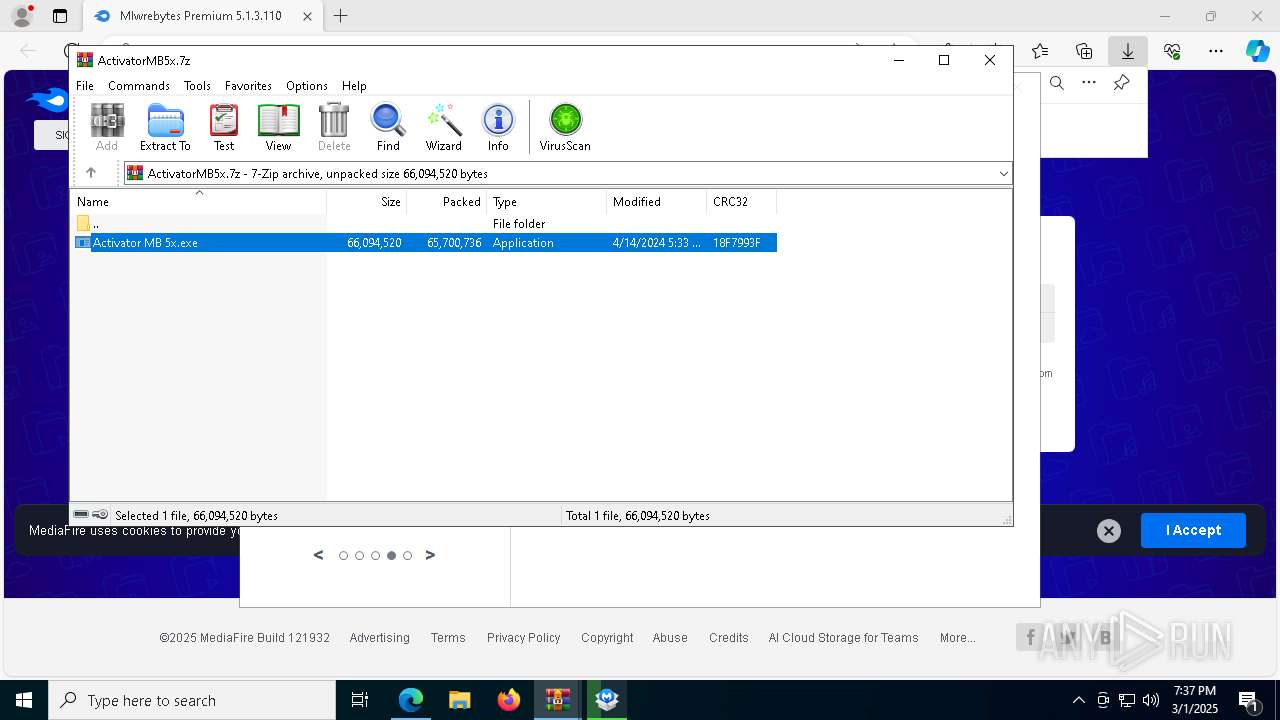Open the Favorites menu
This screenshot has height=720, width=1280.
pyautogui.click(x=248, y=86)
